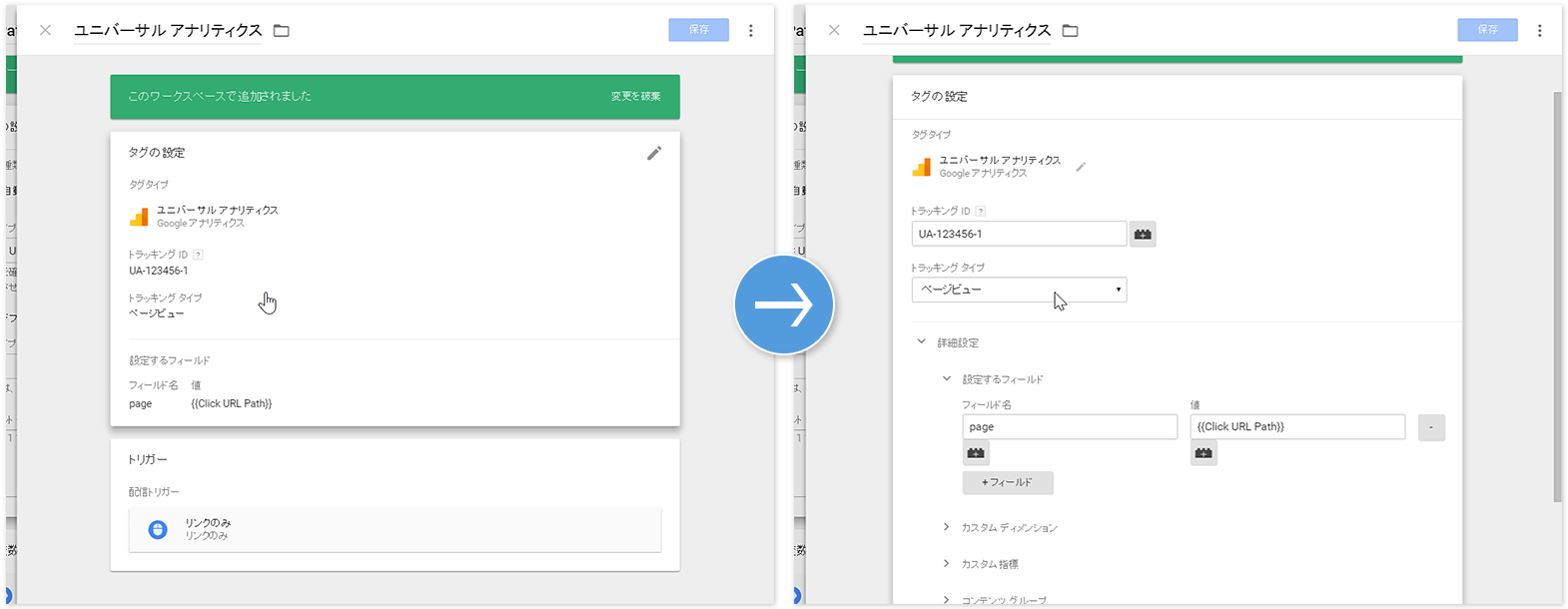Screen dimensions: 1568x609
Task: Click variable picker icon below フィールド名 input
Action: pyautogui.click(x=977, y=453)
